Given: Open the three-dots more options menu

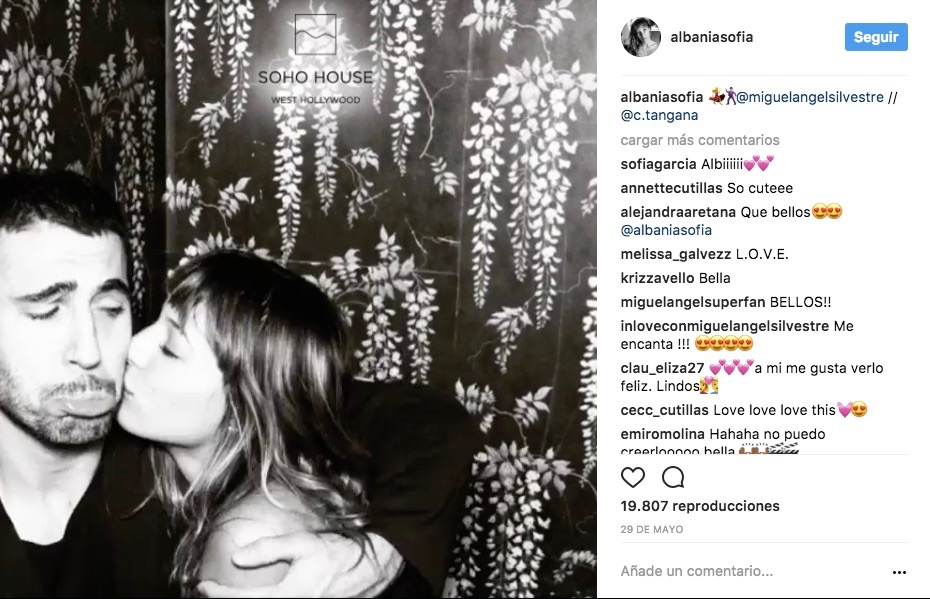Looking at the screenshot, I should point(899,572).
